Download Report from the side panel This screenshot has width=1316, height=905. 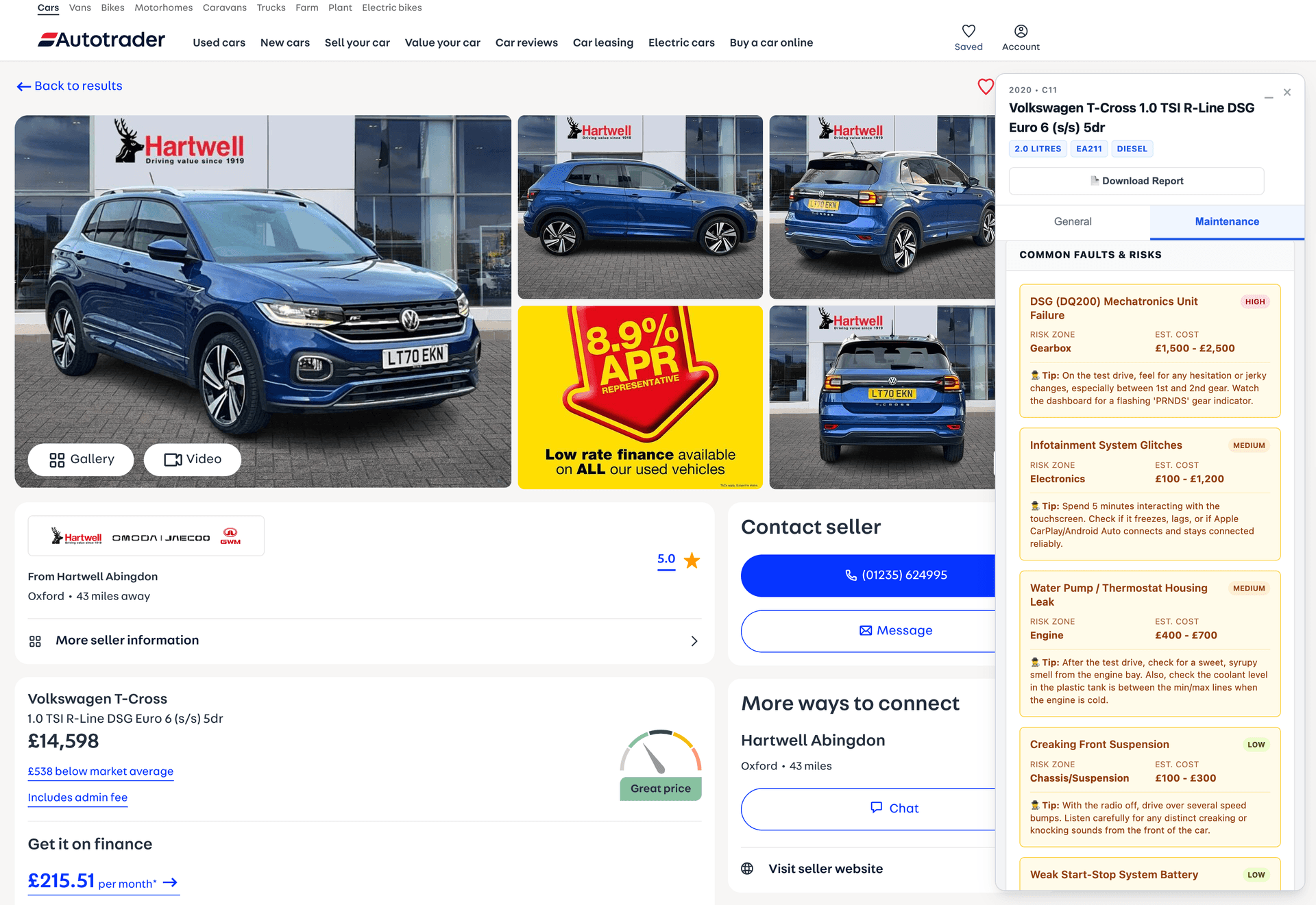1136,181
